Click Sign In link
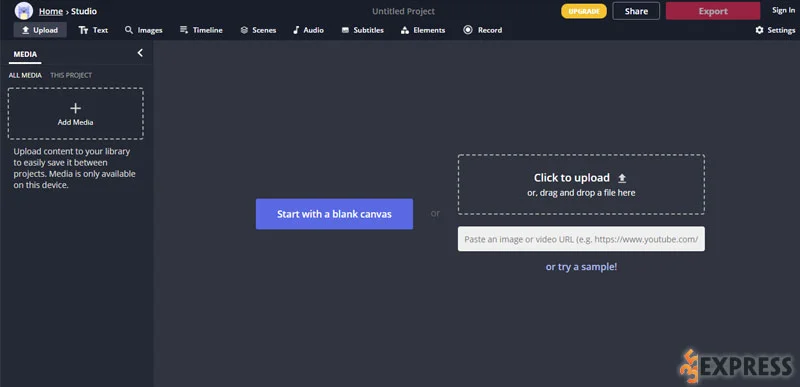The height and width of the screenshot is (387, 800). [x=783, y=10]
